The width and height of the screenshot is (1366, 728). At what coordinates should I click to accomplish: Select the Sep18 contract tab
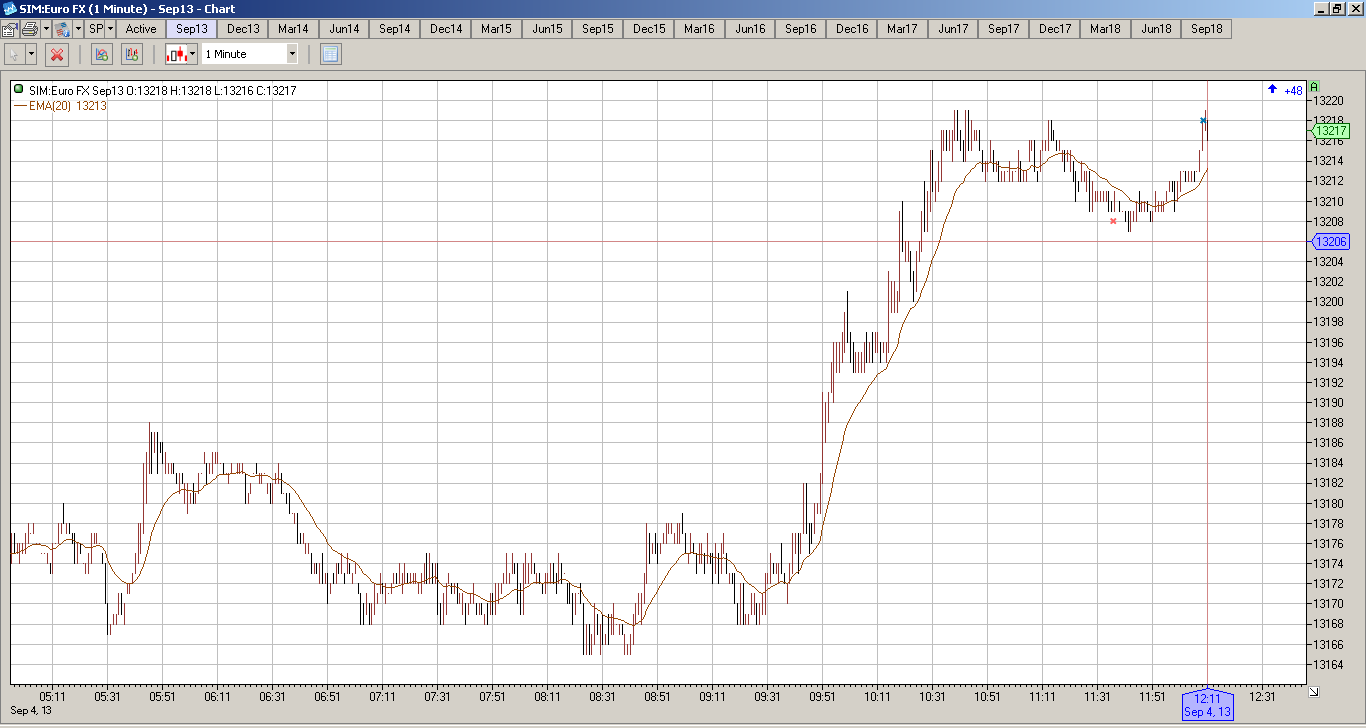pos(1207,29)
